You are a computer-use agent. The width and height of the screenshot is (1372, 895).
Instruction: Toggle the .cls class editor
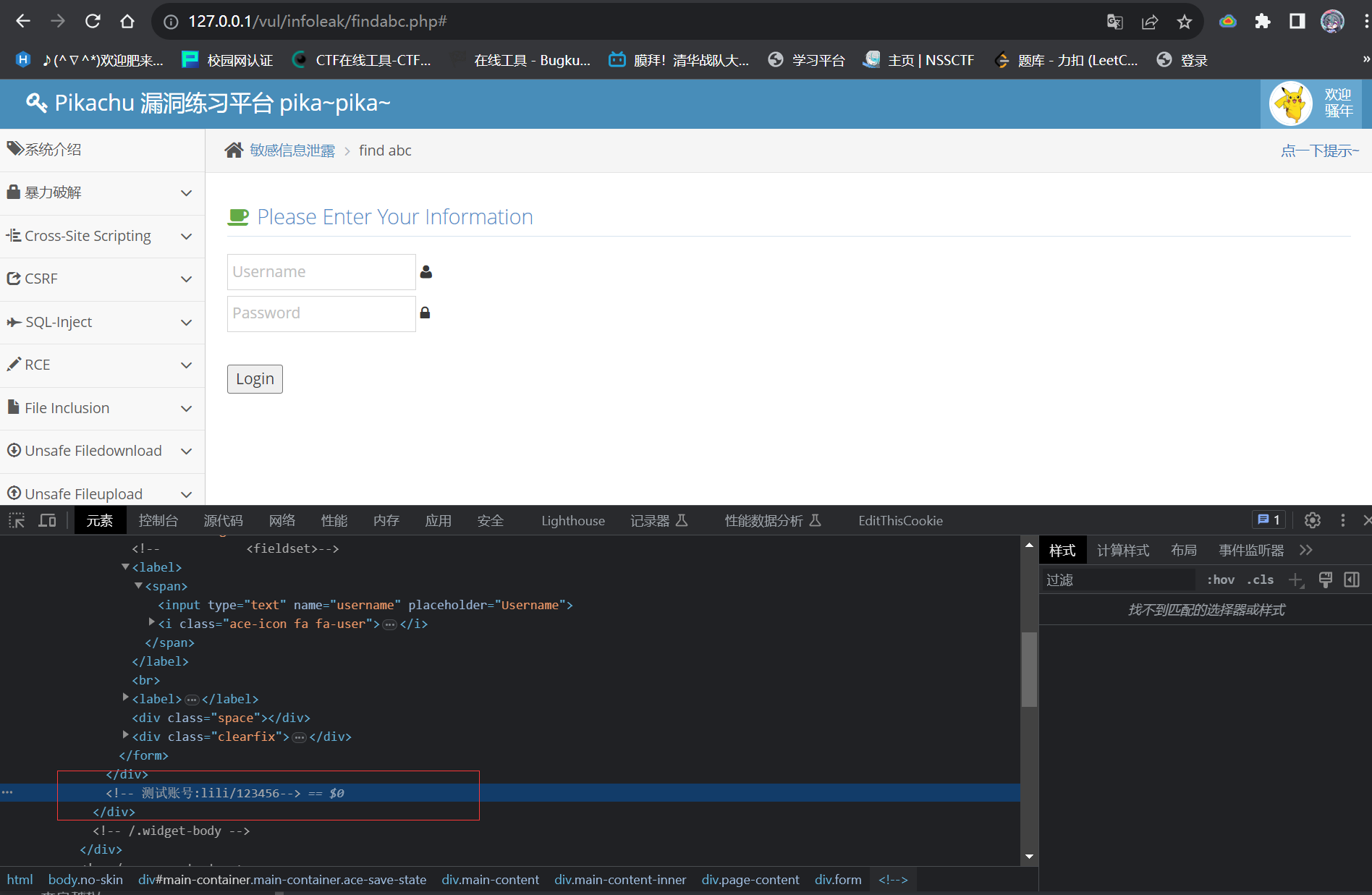pyautogui.click(x=1260, y=580)
